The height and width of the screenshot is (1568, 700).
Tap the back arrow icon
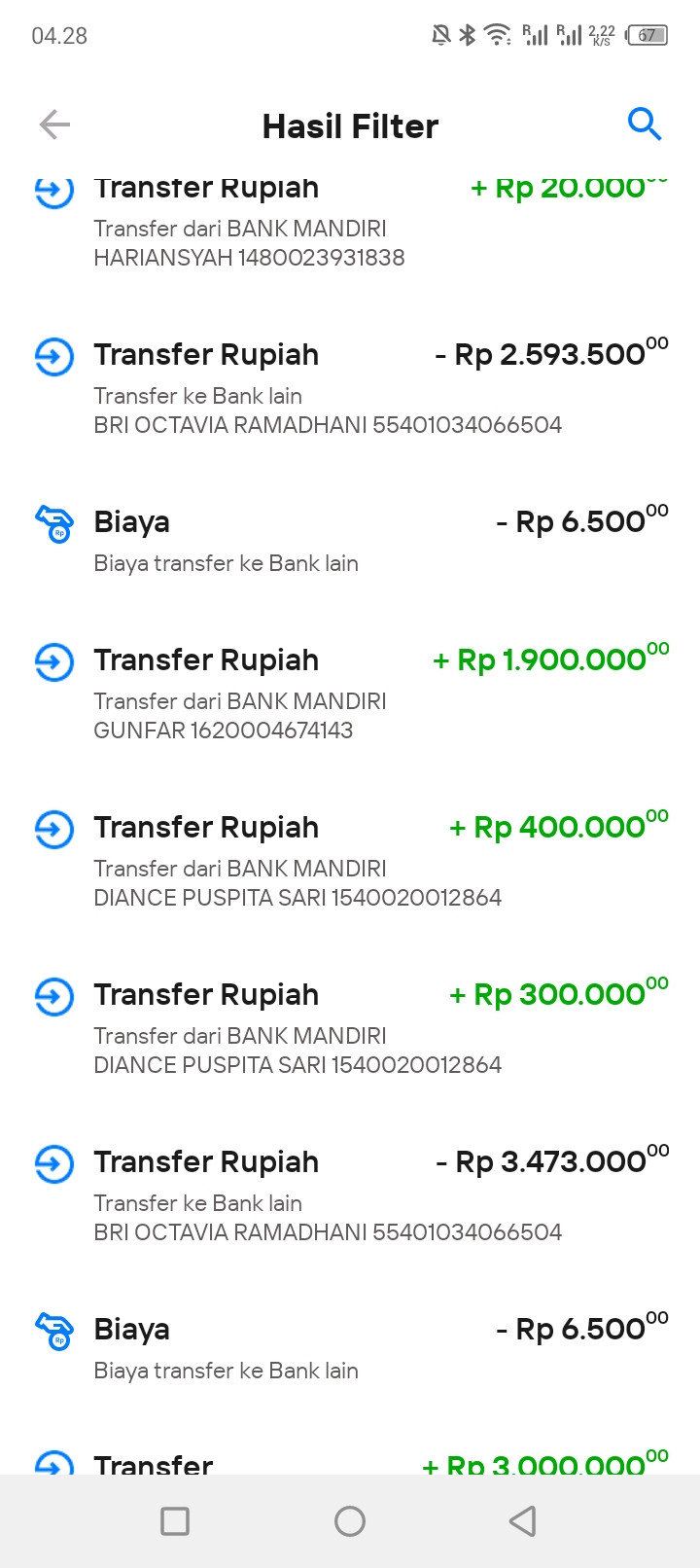[54, 125]
